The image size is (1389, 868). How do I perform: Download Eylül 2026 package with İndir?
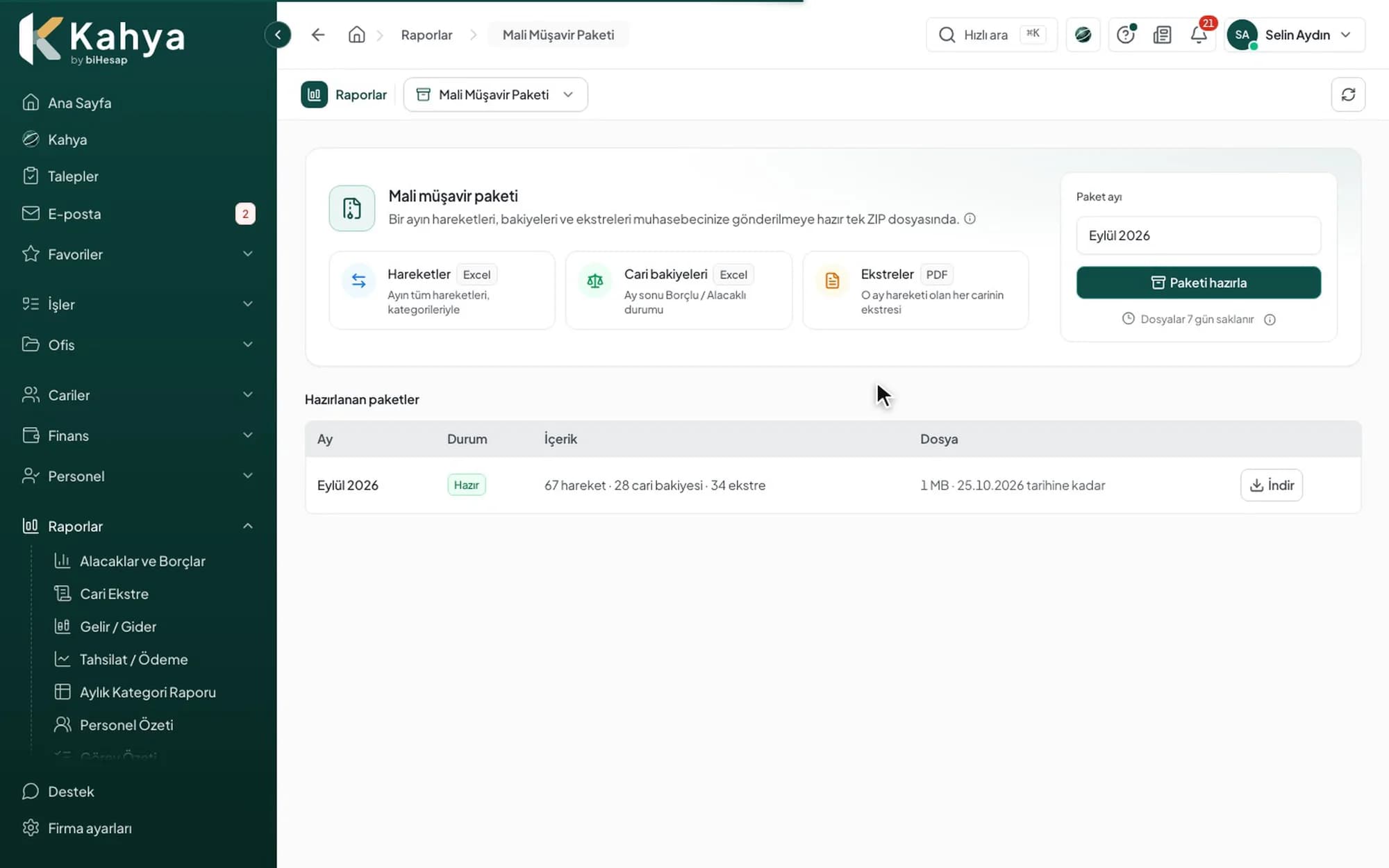1272,485
